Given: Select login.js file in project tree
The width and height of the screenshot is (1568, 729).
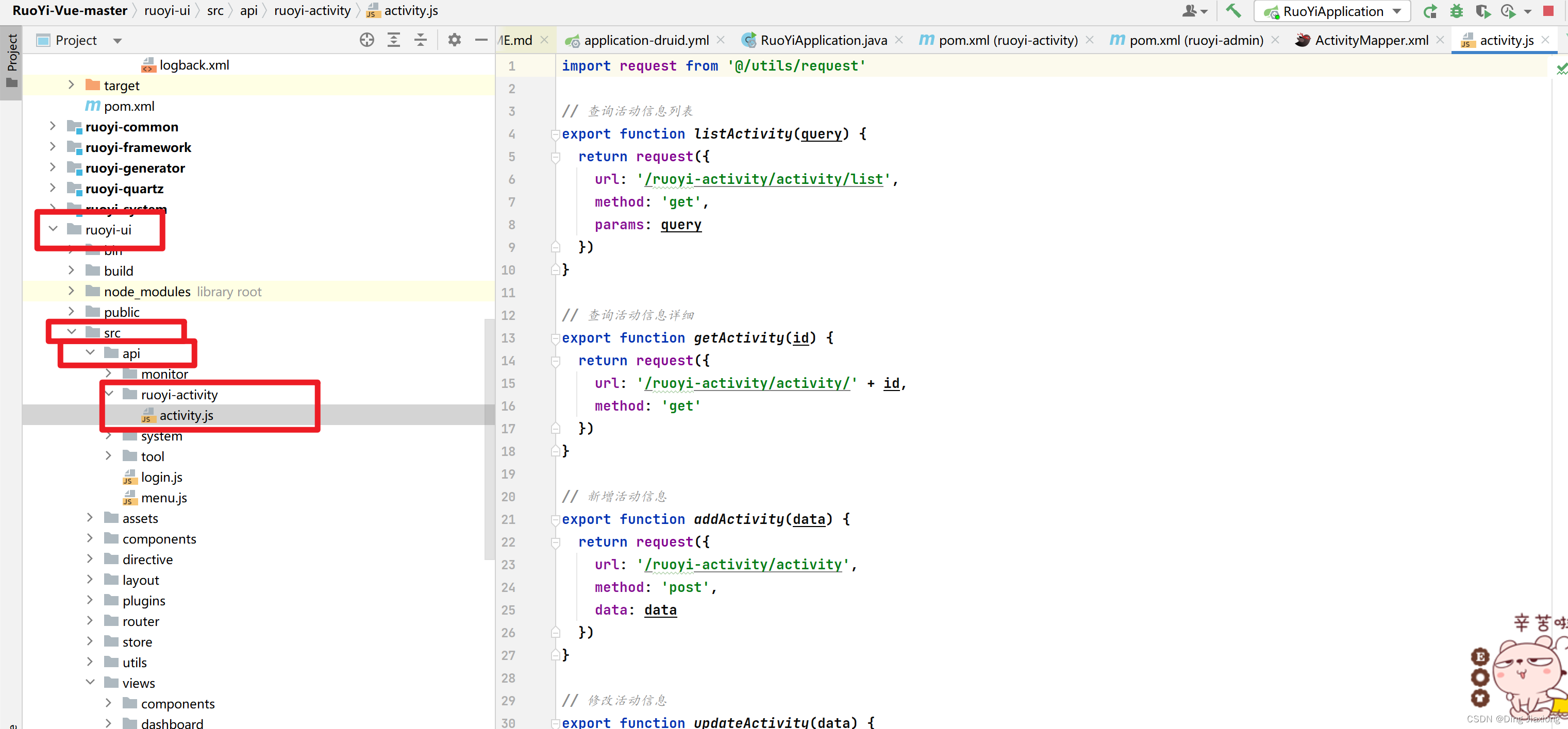Looking at the screenshot, I should tap(161, 477).
